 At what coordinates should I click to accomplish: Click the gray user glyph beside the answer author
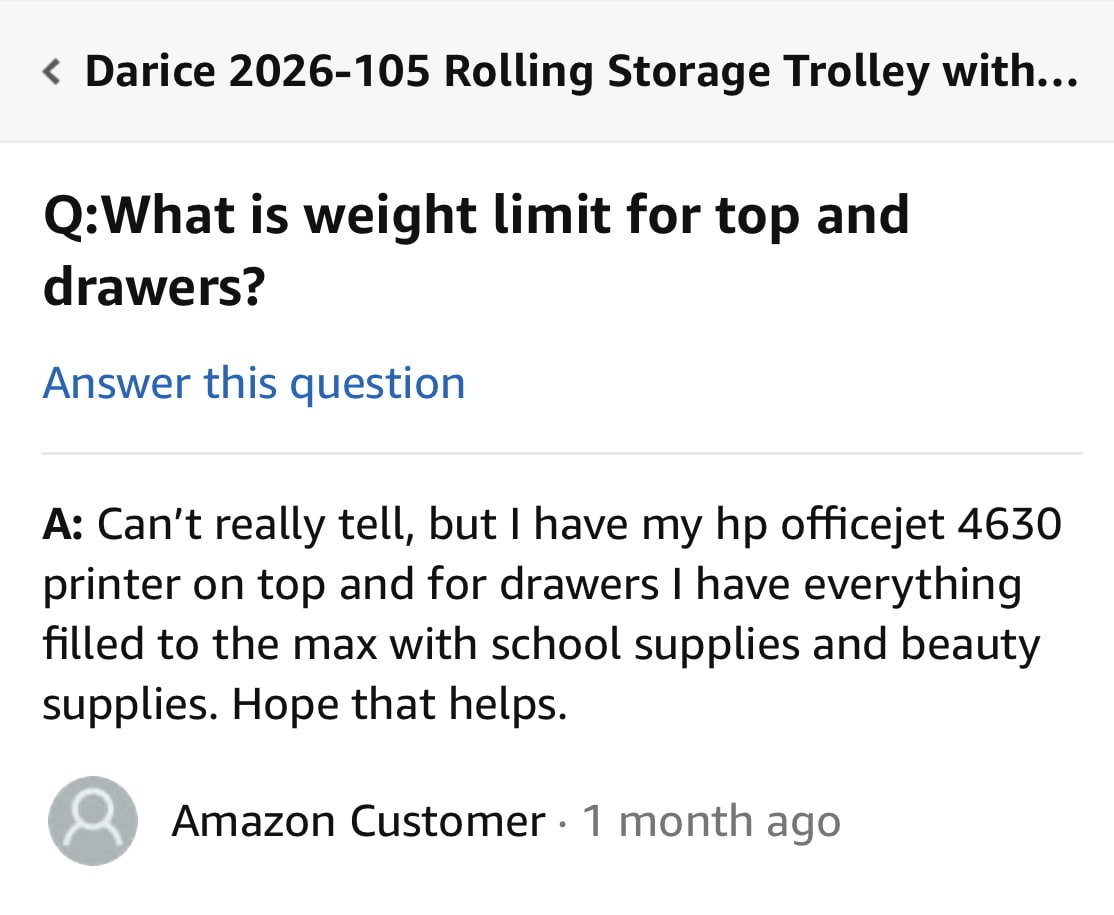(x=92, y=820)
